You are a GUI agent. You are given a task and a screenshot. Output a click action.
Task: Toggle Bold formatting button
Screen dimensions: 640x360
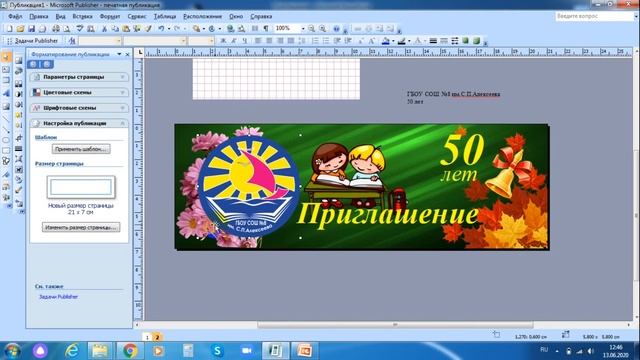[223, 41]
